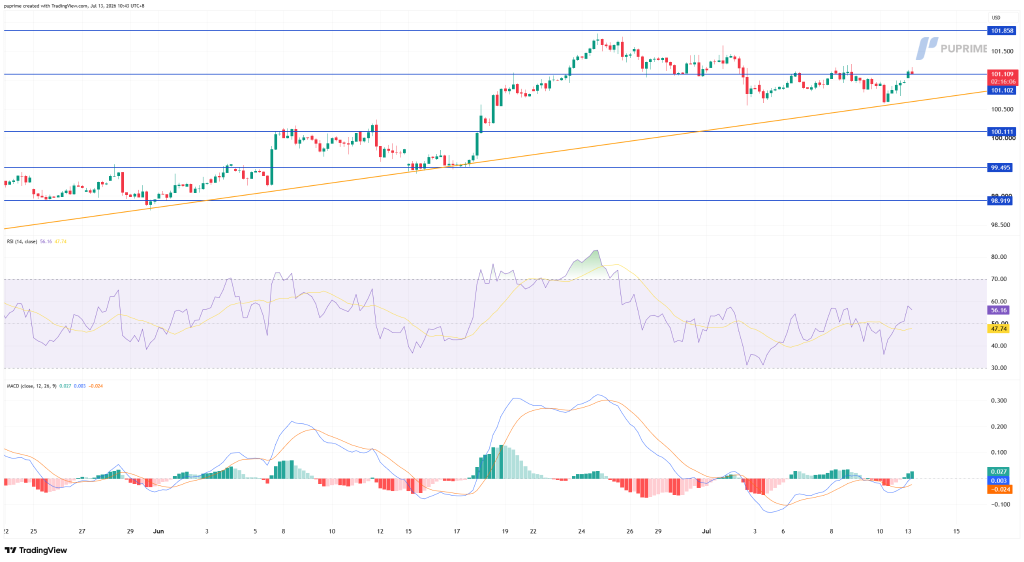1024x562 pixels.
Task: Click the RSI 80.00 scale value
Action: (x=999, y=257)
